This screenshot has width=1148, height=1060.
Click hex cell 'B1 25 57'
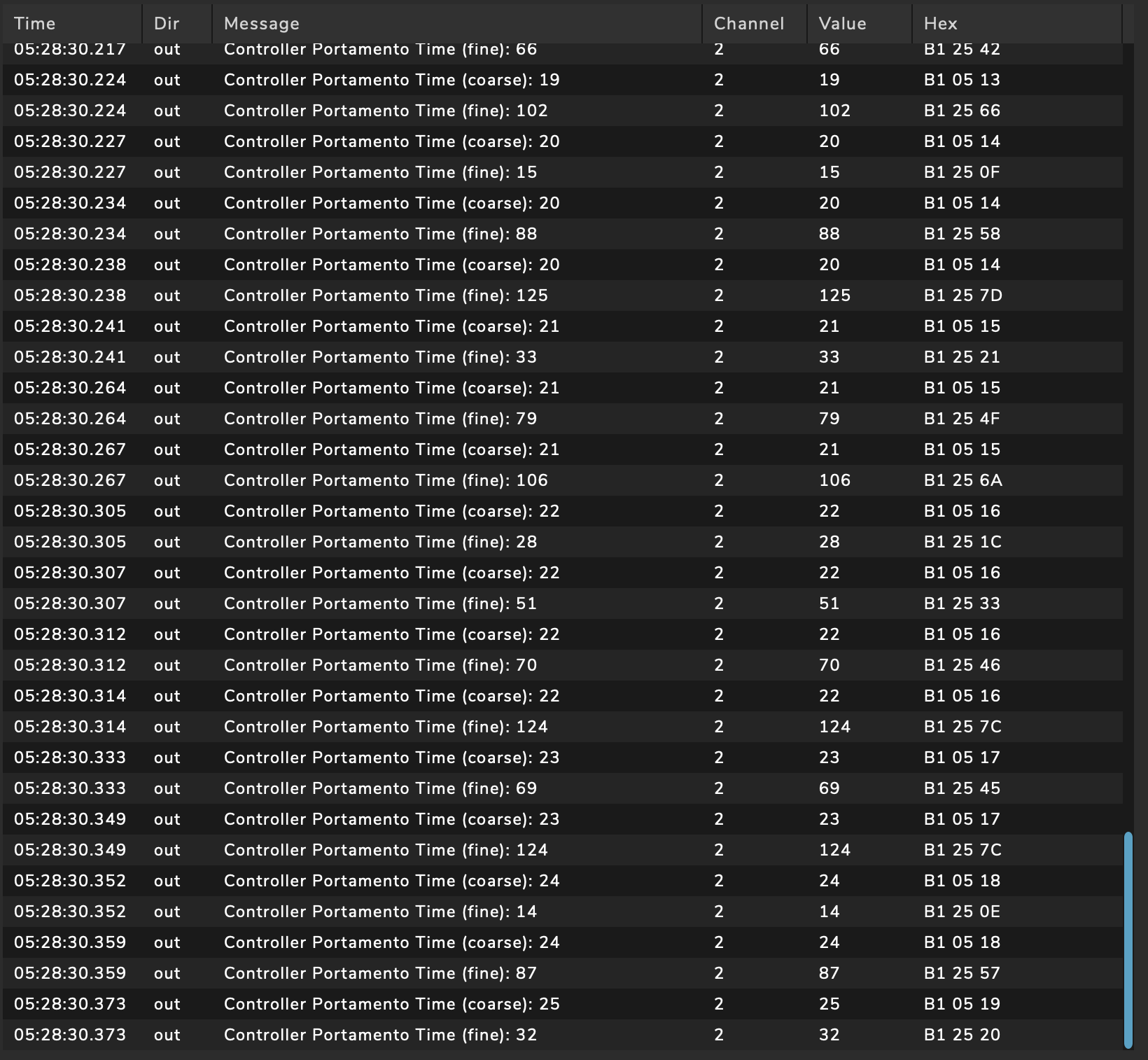click(962, 973)
